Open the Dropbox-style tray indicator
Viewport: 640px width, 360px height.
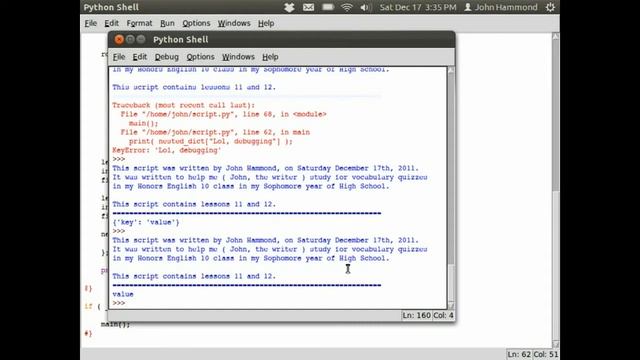(289, 7)
